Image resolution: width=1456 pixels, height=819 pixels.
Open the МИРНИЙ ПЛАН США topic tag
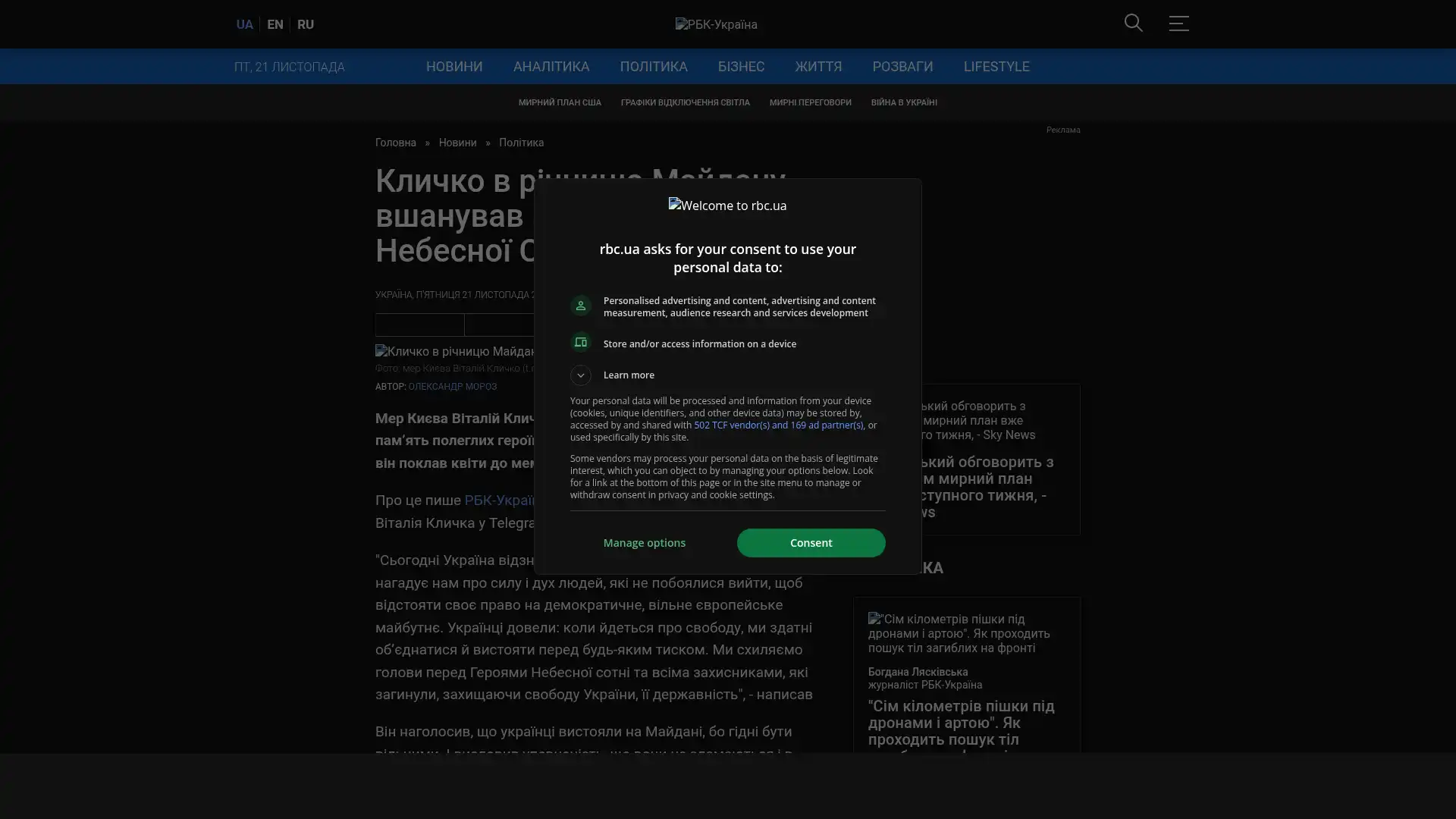(559, 103)
